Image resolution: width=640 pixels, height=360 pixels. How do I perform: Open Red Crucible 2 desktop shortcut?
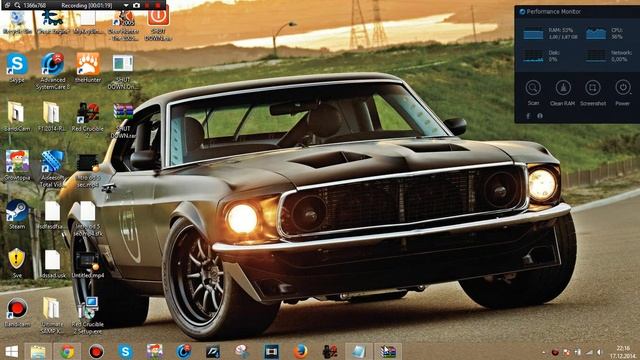tap(88, 119)
